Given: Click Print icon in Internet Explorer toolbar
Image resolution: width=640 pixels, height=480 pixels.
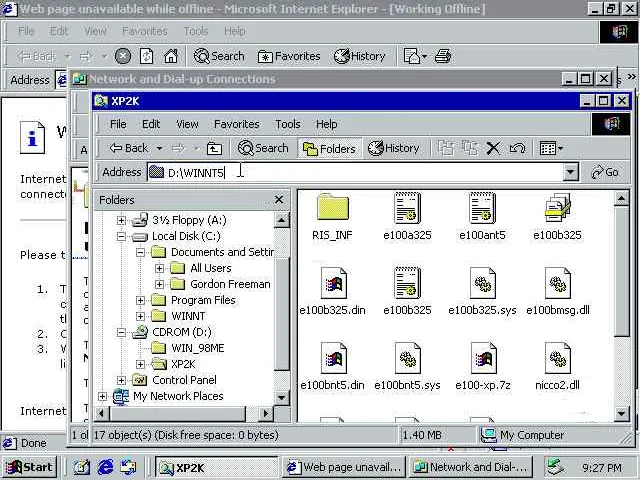Looking at the screenshot, I should point(443,56).
